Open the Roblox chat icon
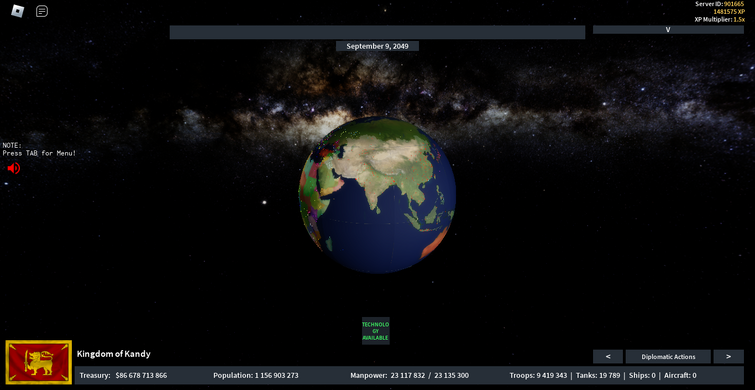Screen dimensions: 755x390 42,11
